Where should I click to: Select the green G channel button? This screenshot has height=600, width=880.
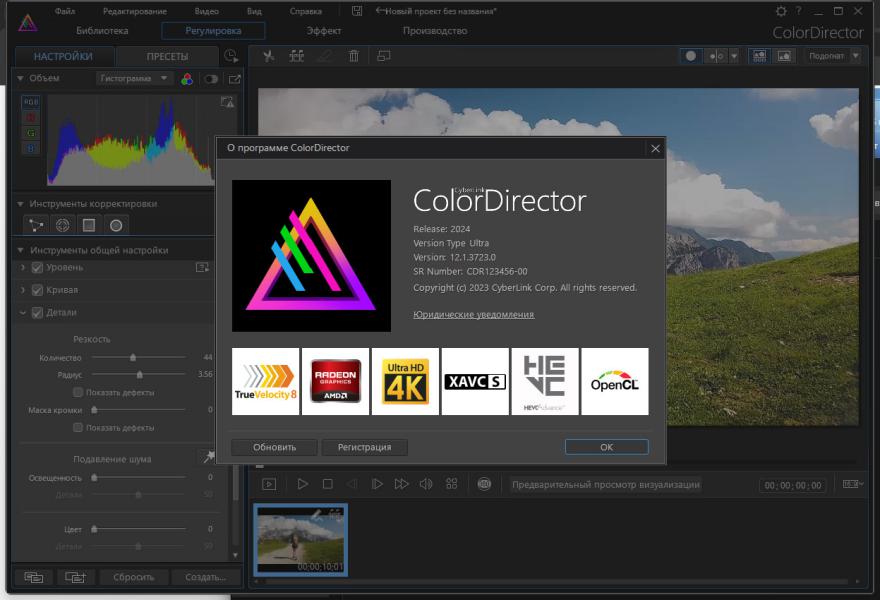(x=31, y=133)
